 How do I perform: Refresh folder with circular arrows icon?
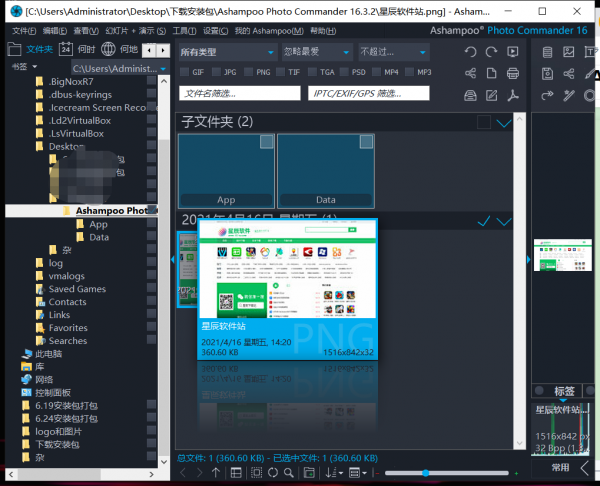click(x=273, y=473)
